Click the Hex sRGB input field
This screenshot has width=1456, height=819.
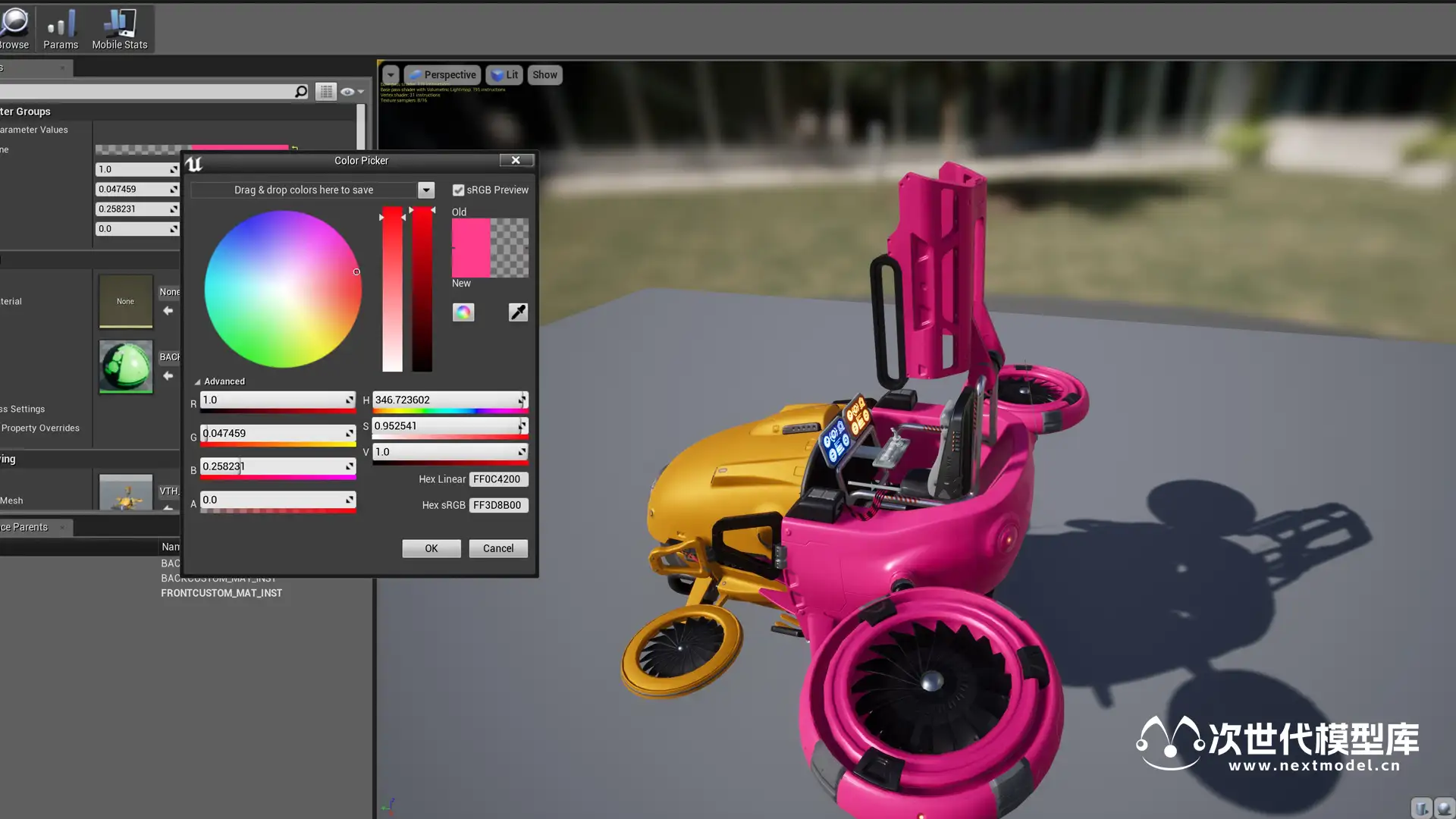(x=497, y=505)
